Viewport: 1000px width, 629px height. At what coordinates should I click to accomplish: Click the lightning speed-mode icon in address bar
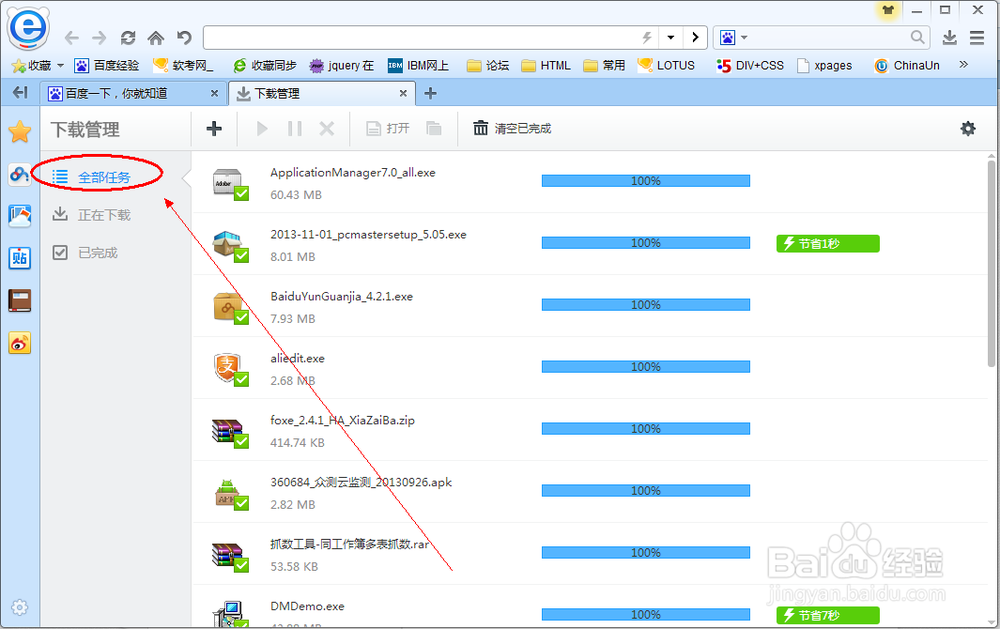pos(647,38)
